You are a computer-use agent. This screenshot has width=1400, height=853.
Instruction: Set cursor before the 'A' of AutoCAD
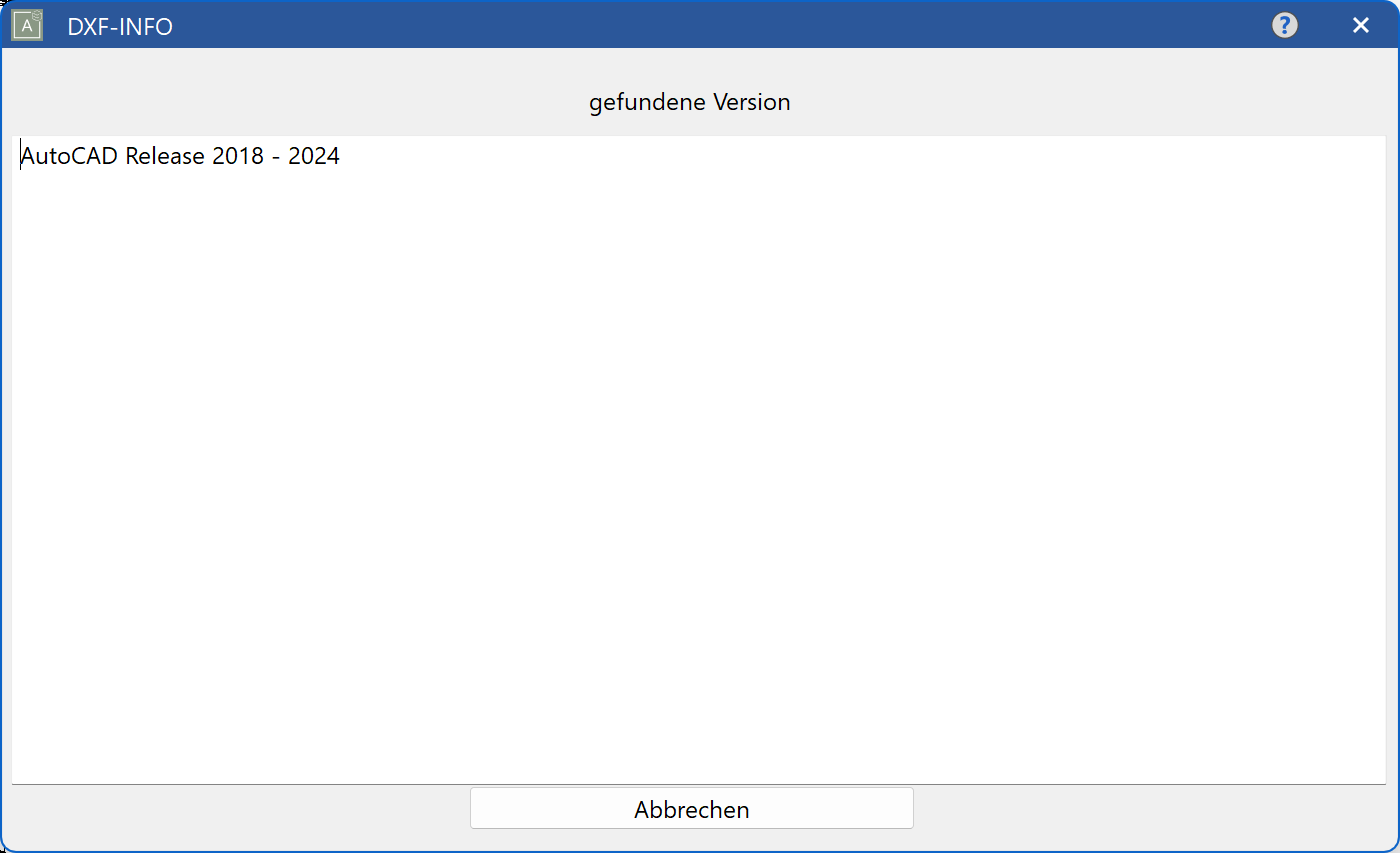click(21, 156)
